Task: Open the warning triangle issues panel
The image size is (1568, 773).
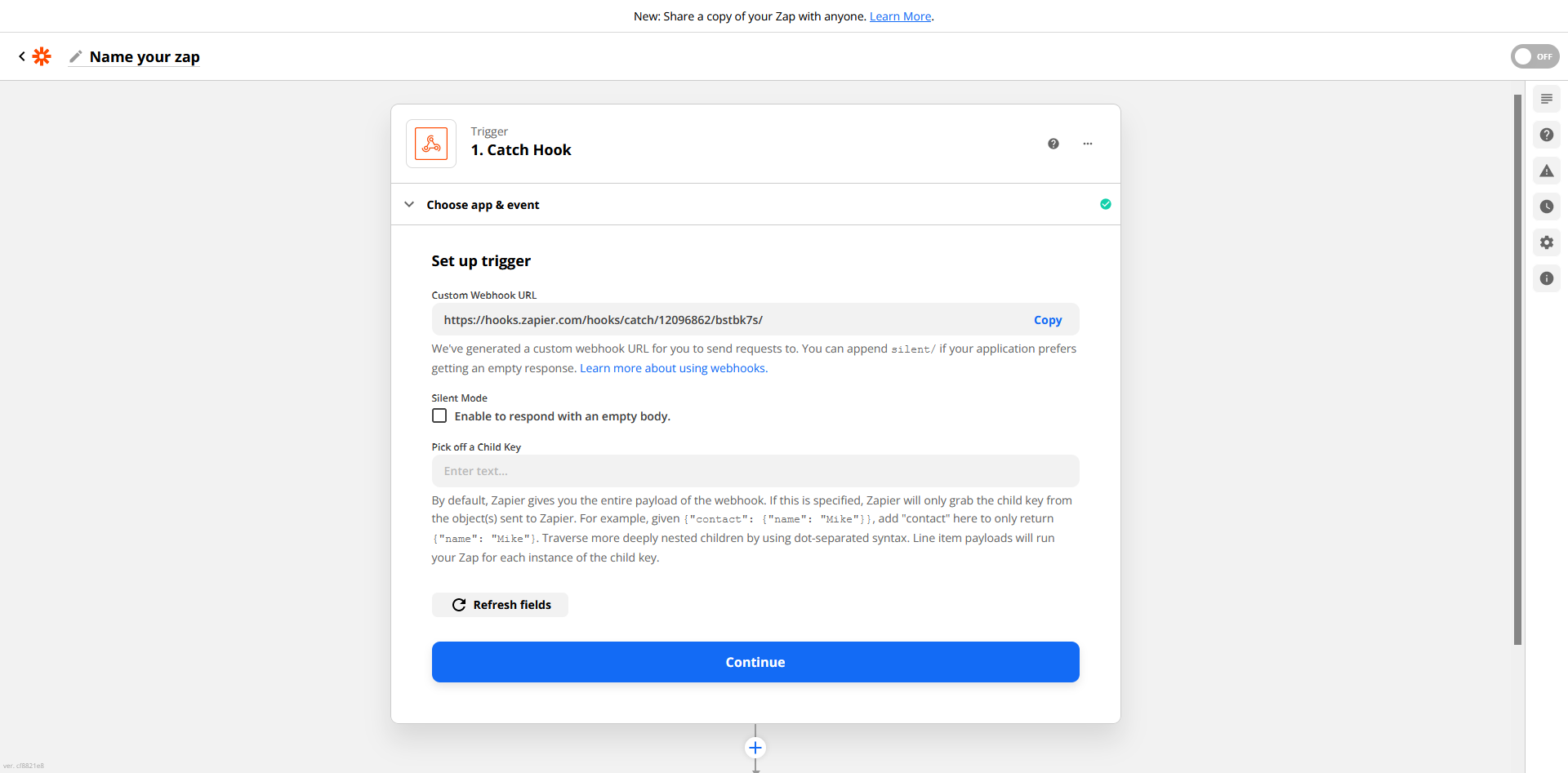Action: pos(1547,171)
